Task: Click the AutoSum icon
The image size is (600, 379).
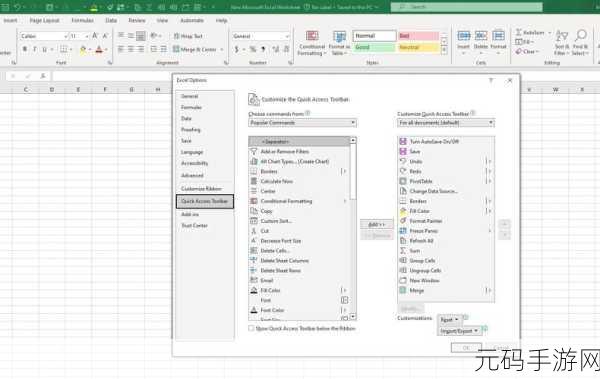Action: coord(518,33)
